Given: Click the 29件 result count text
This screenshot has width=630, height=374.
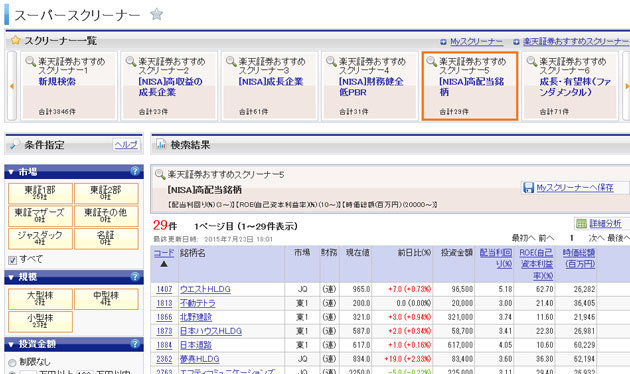Looking at the screenshot, I should tap(165, 225).
